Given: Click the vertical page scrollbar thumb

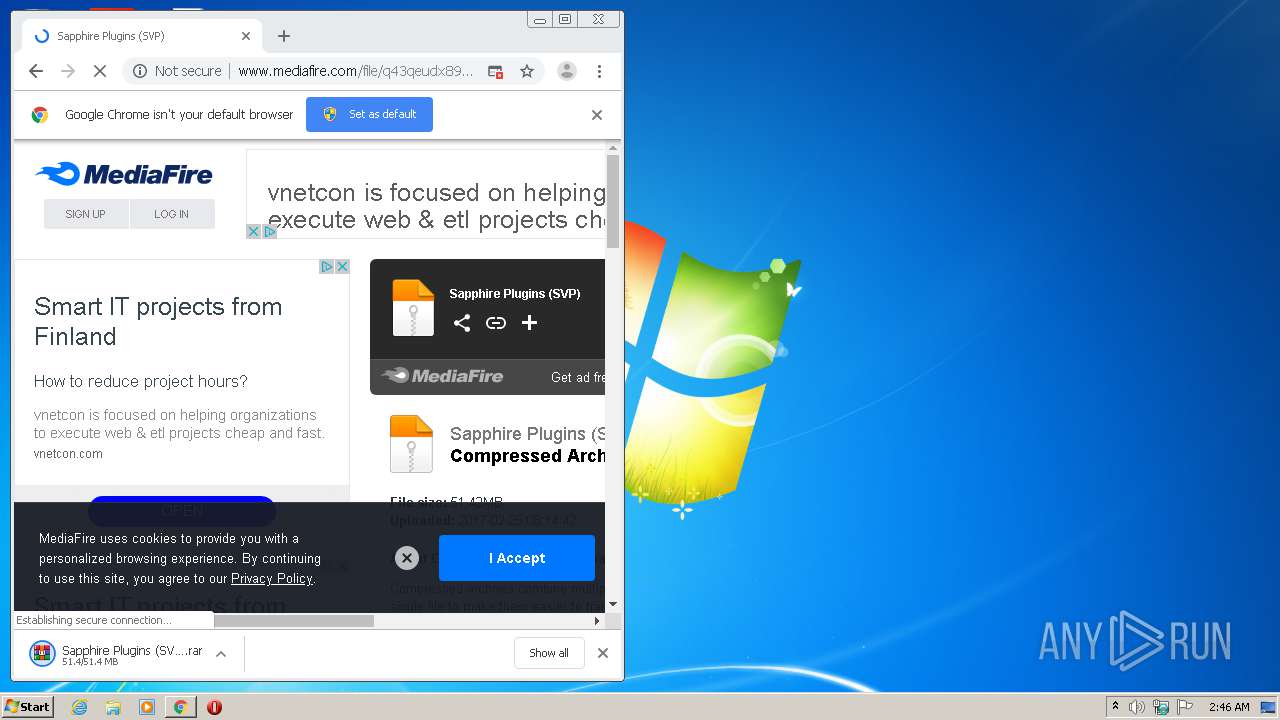Looking at the screenshot, I should click(613, 201).
